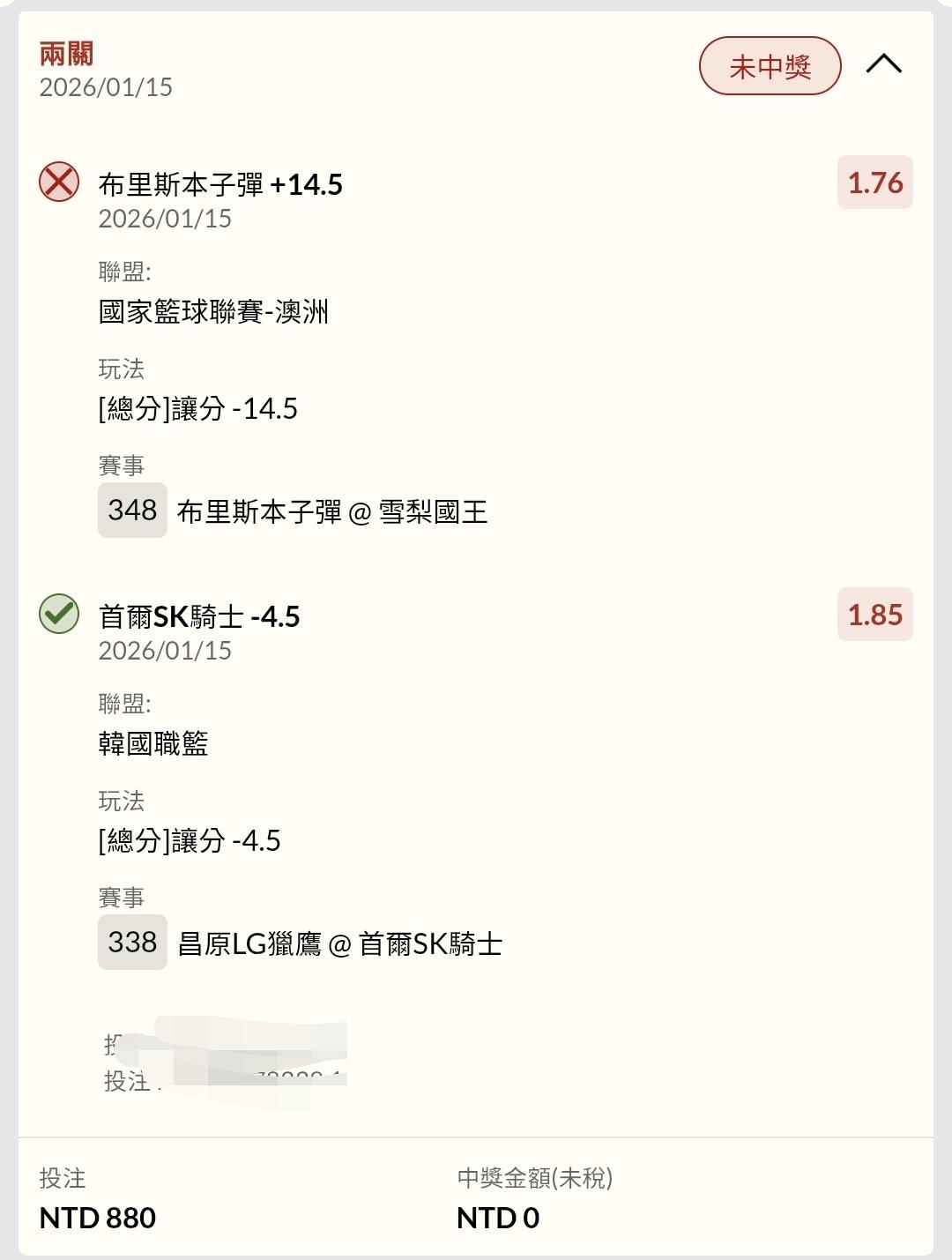Click the match number 348 badge

(x=132, y=511)
